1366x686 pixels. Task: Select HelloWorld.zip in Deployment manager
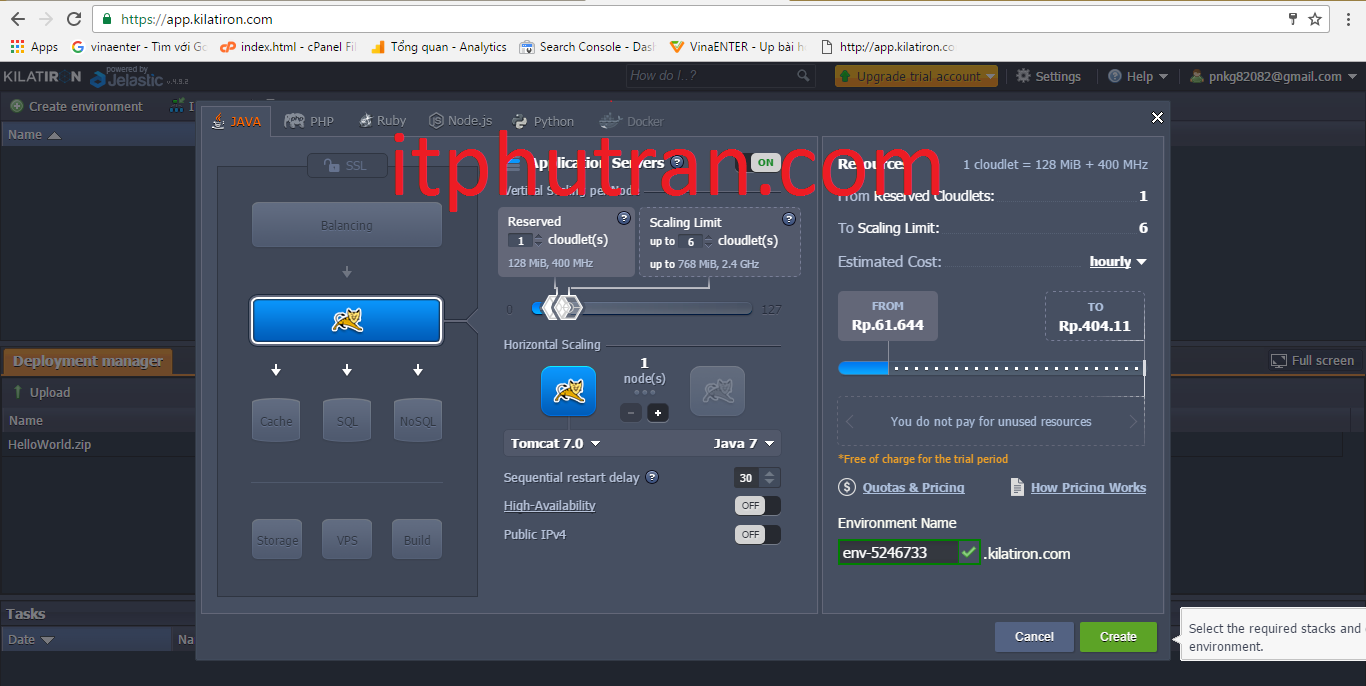tap(50, 444)
